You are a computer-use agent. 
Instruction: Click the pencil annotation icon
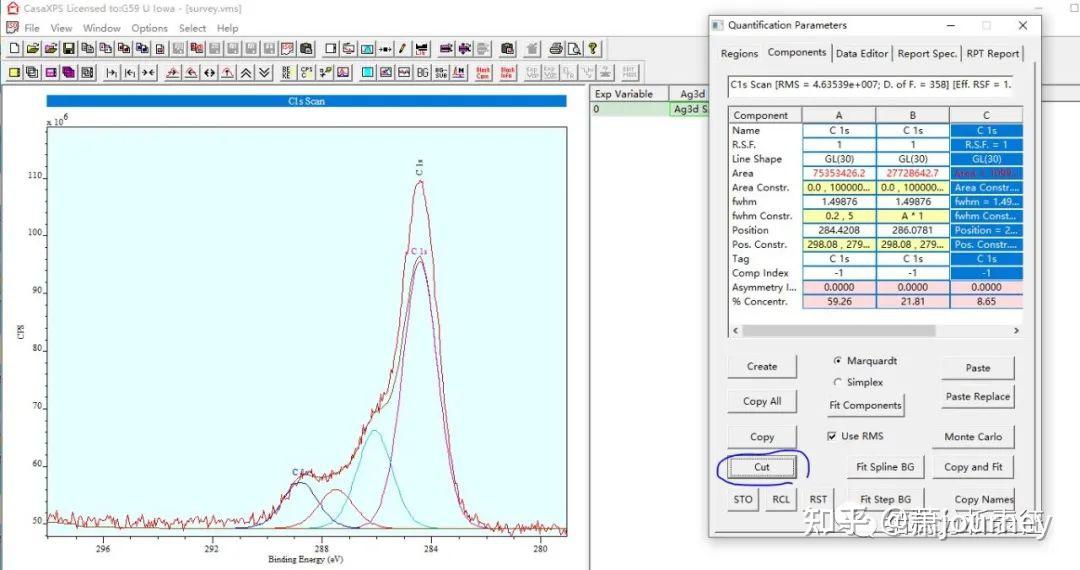(402, 48)
